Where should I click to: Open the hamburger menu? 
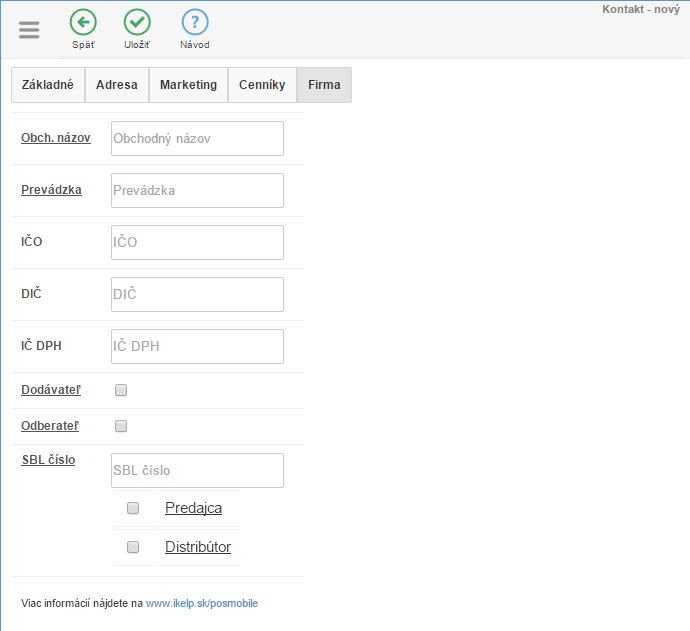(x=29, y=29)
